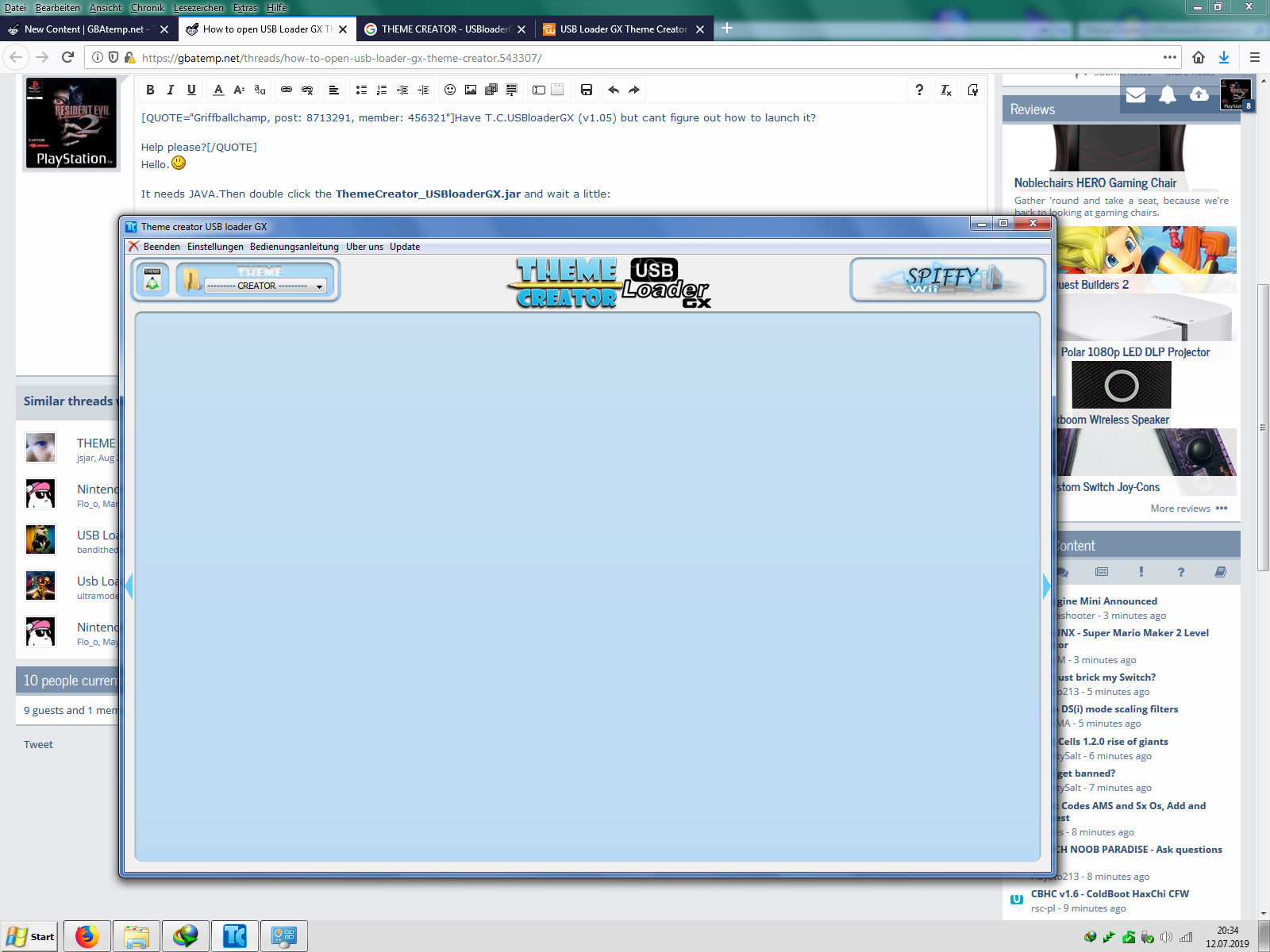Click in the reply editor text area

(560, 159)
